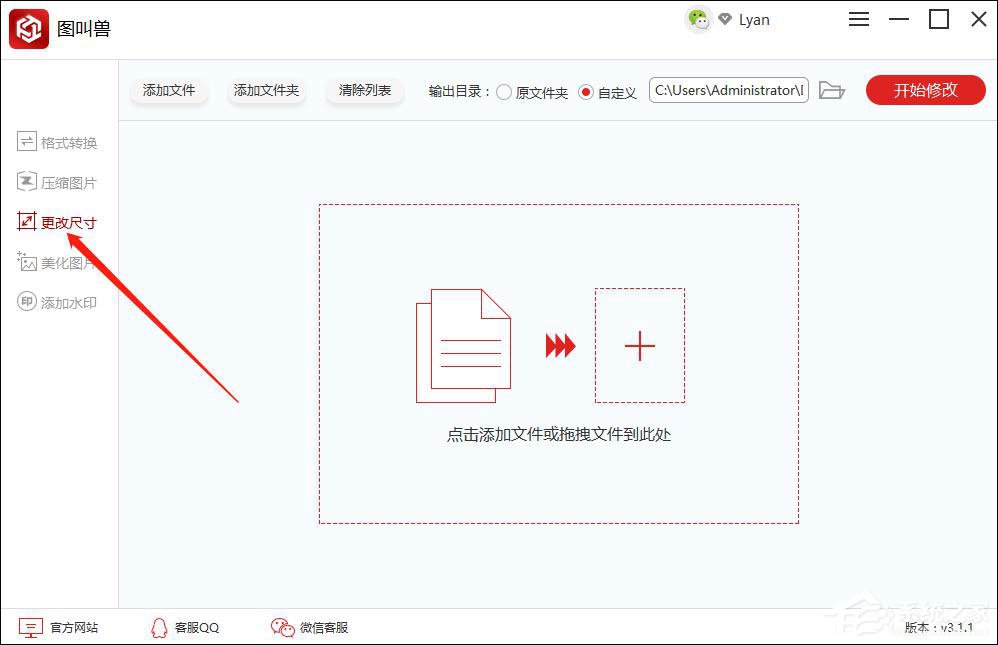Viewport: 998px width, 645px height.
Task: Open the hamburger menu
Action: point(858,19)
